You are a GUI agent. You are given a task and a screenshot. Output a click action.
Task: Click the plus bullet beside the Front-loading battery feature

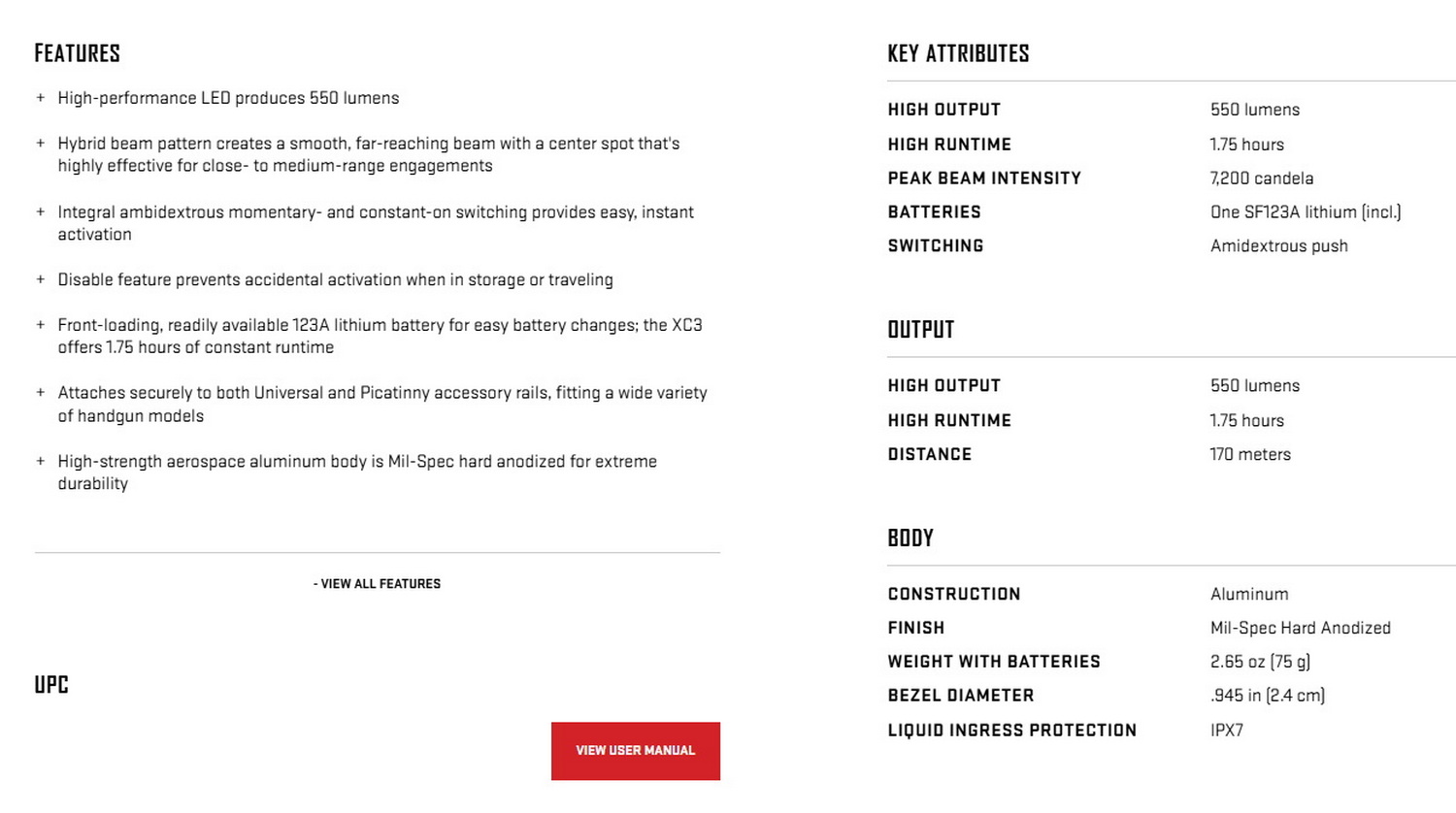point(41,325)
